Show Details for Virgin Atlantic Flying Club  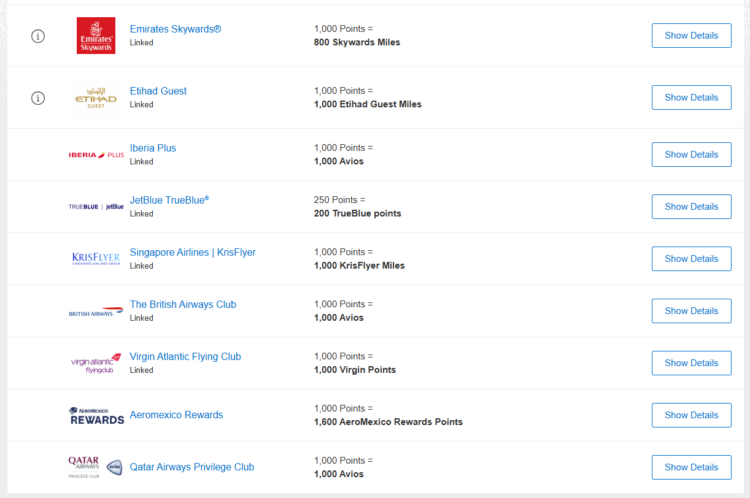coord(691,363)
